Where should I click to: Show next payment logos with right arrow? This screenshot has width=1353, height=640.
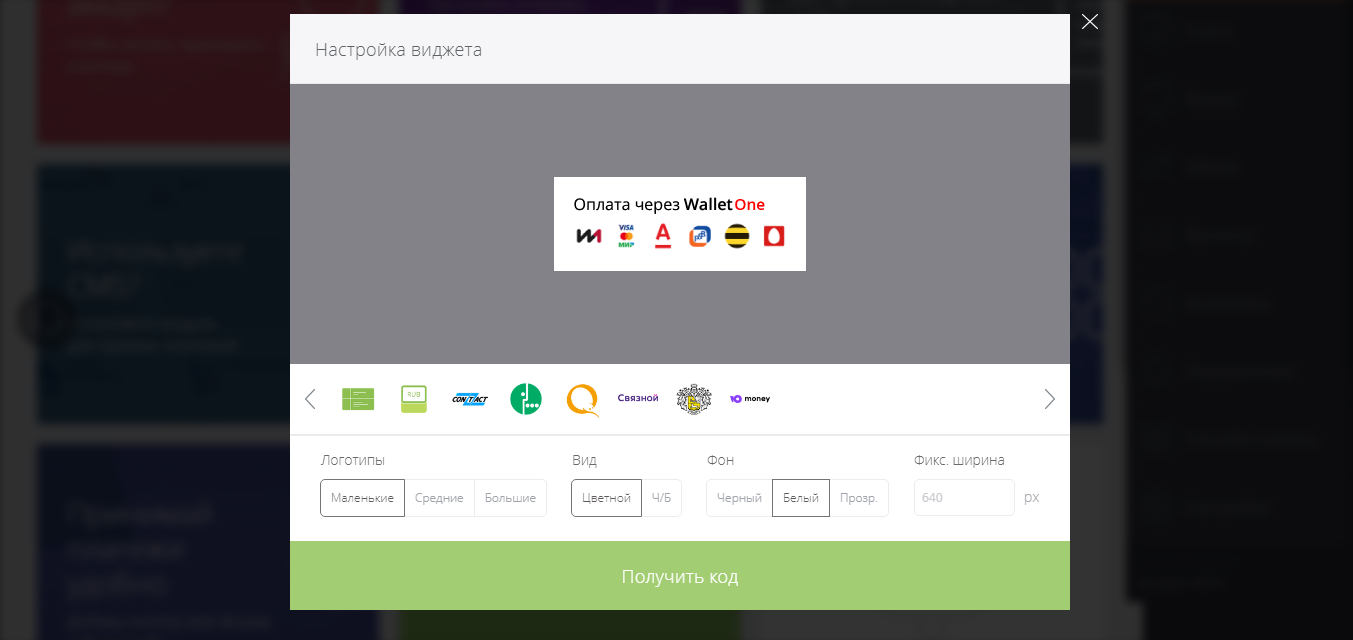tap(1049, 399)
